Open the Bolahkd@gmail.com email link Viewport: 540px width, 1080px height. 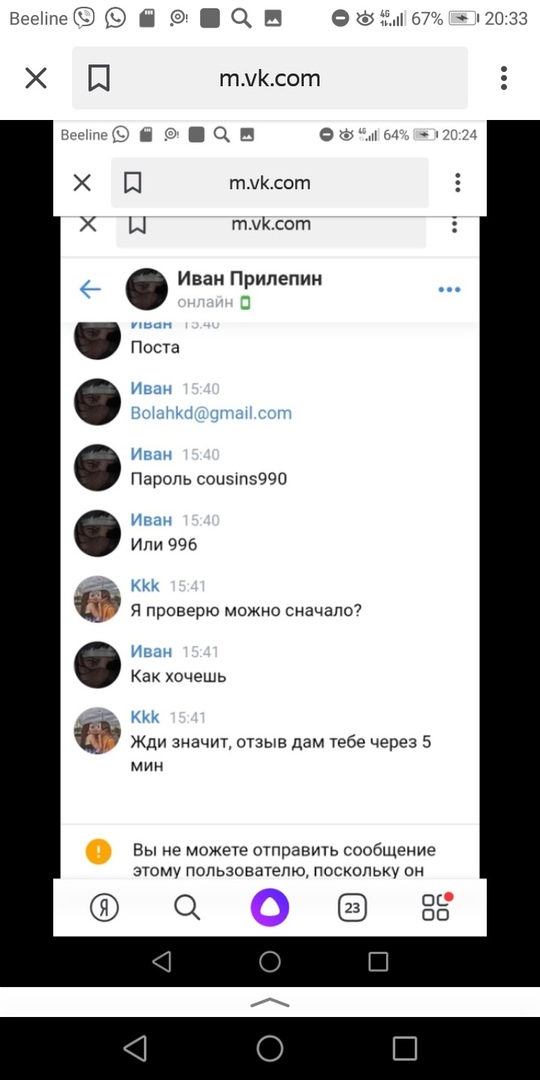coord(211,413)
